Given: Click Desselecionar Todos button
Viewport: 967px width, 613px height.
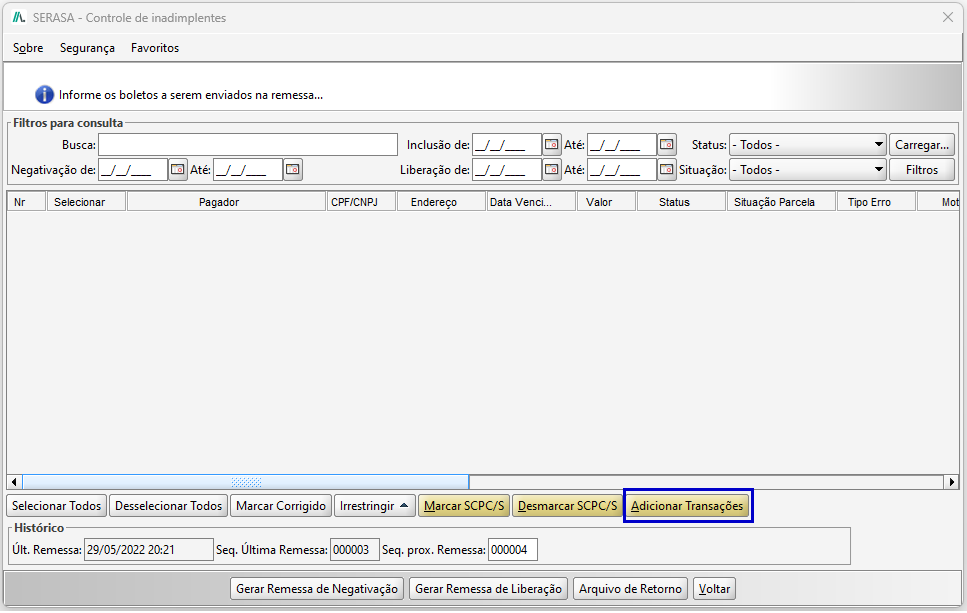Looking at the screenshot, I should (x=168, y=506).
